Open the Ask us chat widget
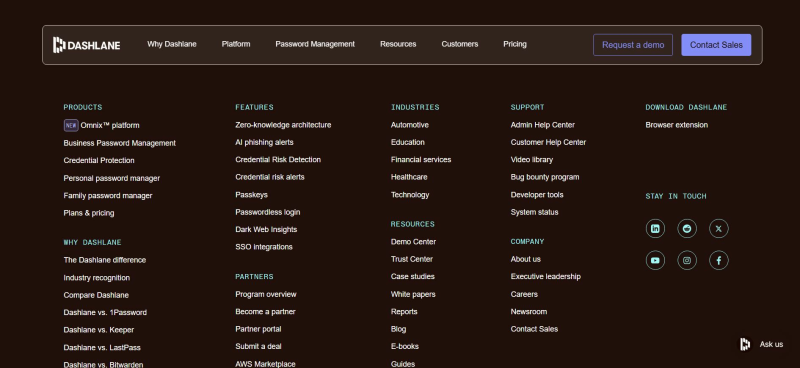 click(762, 345)
